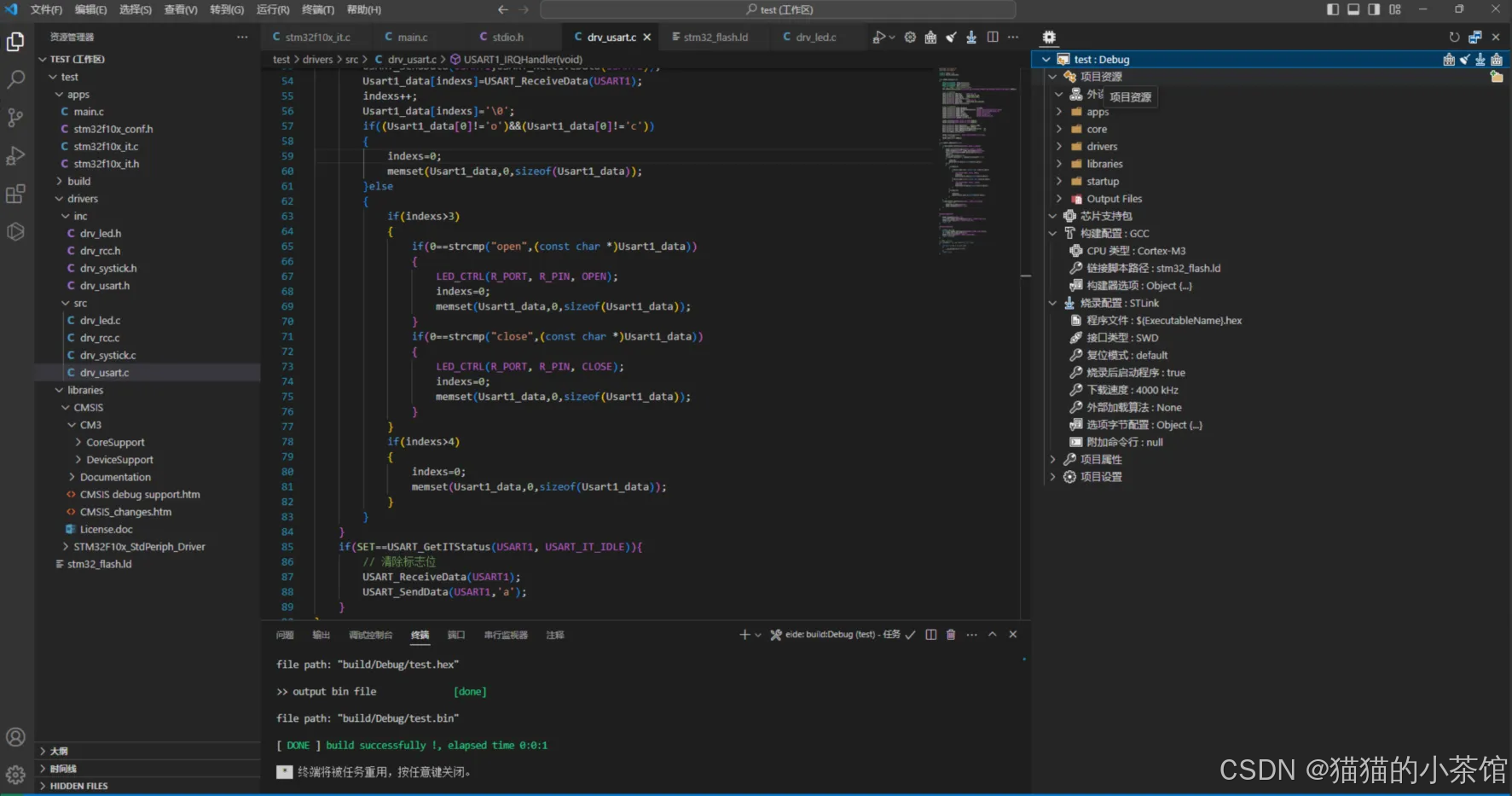
Task: Expand the 项目属性 node
Action: point(1100,459)
